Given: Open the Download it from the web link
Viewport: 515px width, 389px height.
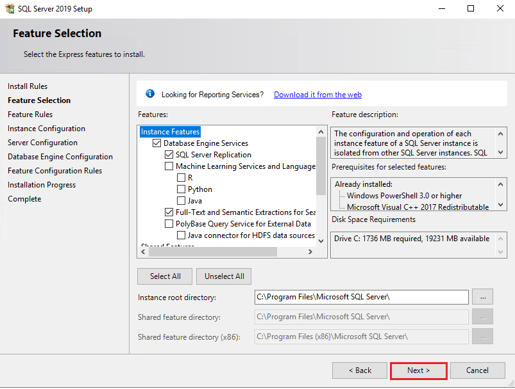Looking at the screenshot, I should (318, 95).
